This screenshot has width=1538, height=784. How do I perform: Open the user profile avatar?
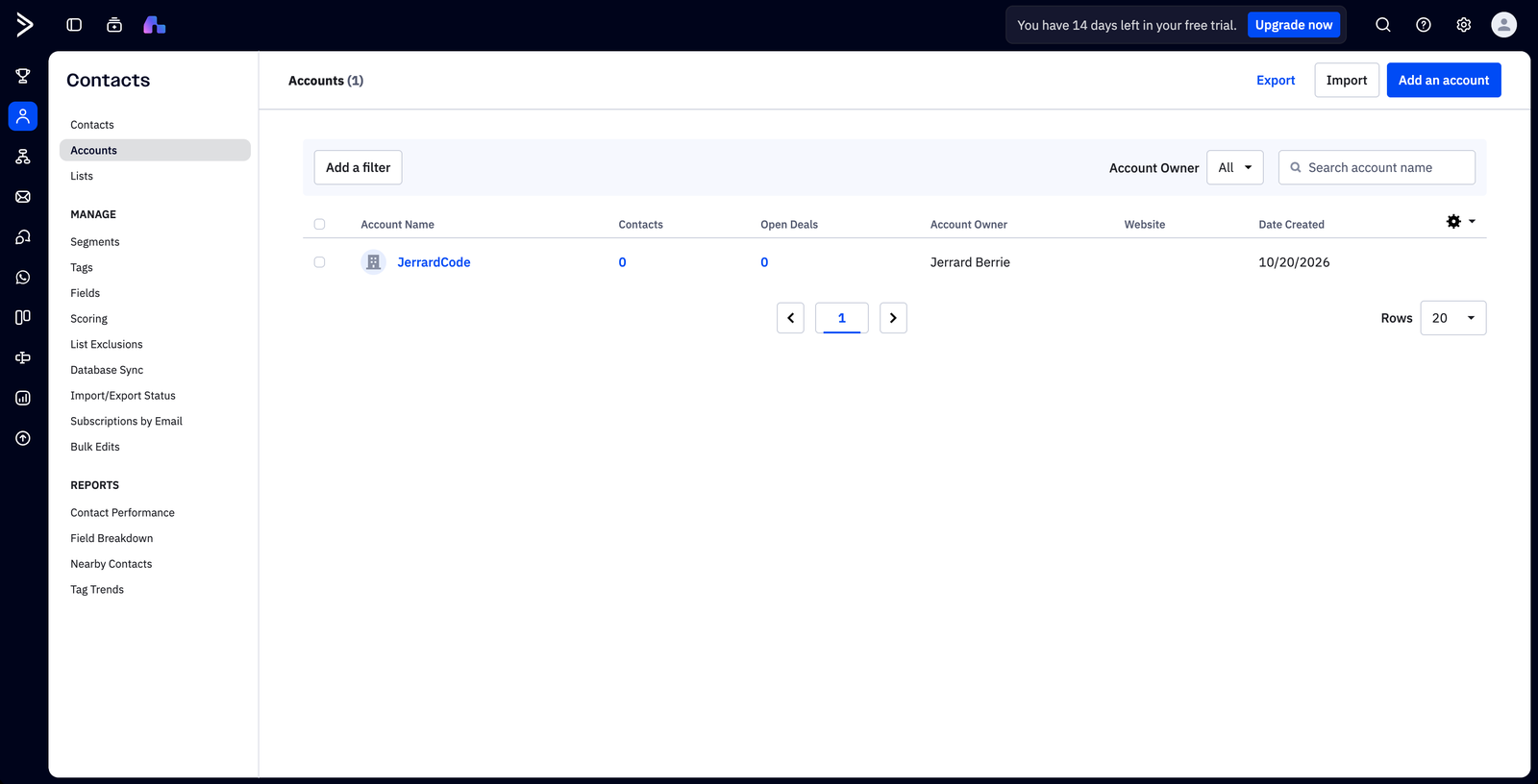(1504, 25)
